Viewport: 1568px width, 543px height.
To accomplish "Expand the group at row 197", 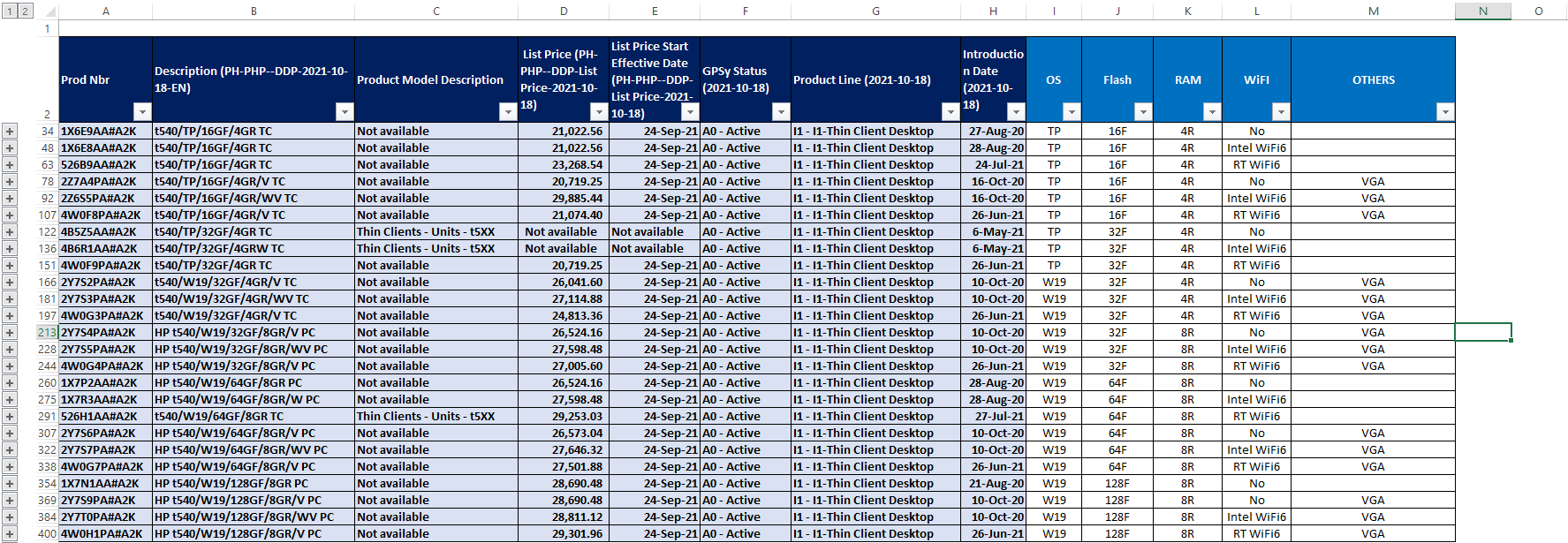I will click(x=10, y=316).
